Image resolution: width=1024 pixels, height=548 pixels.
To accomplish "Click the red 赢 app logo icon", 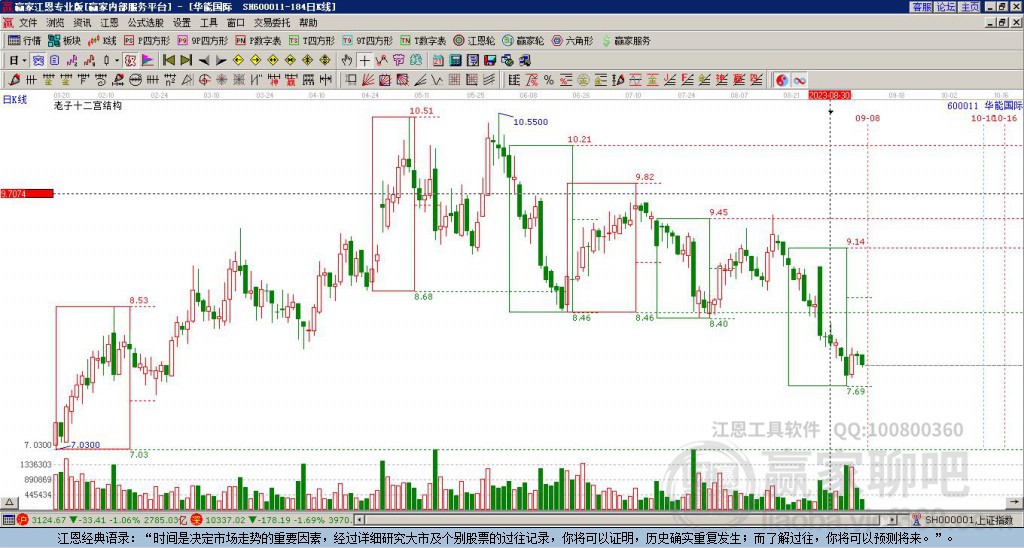I will coord(7,23).
